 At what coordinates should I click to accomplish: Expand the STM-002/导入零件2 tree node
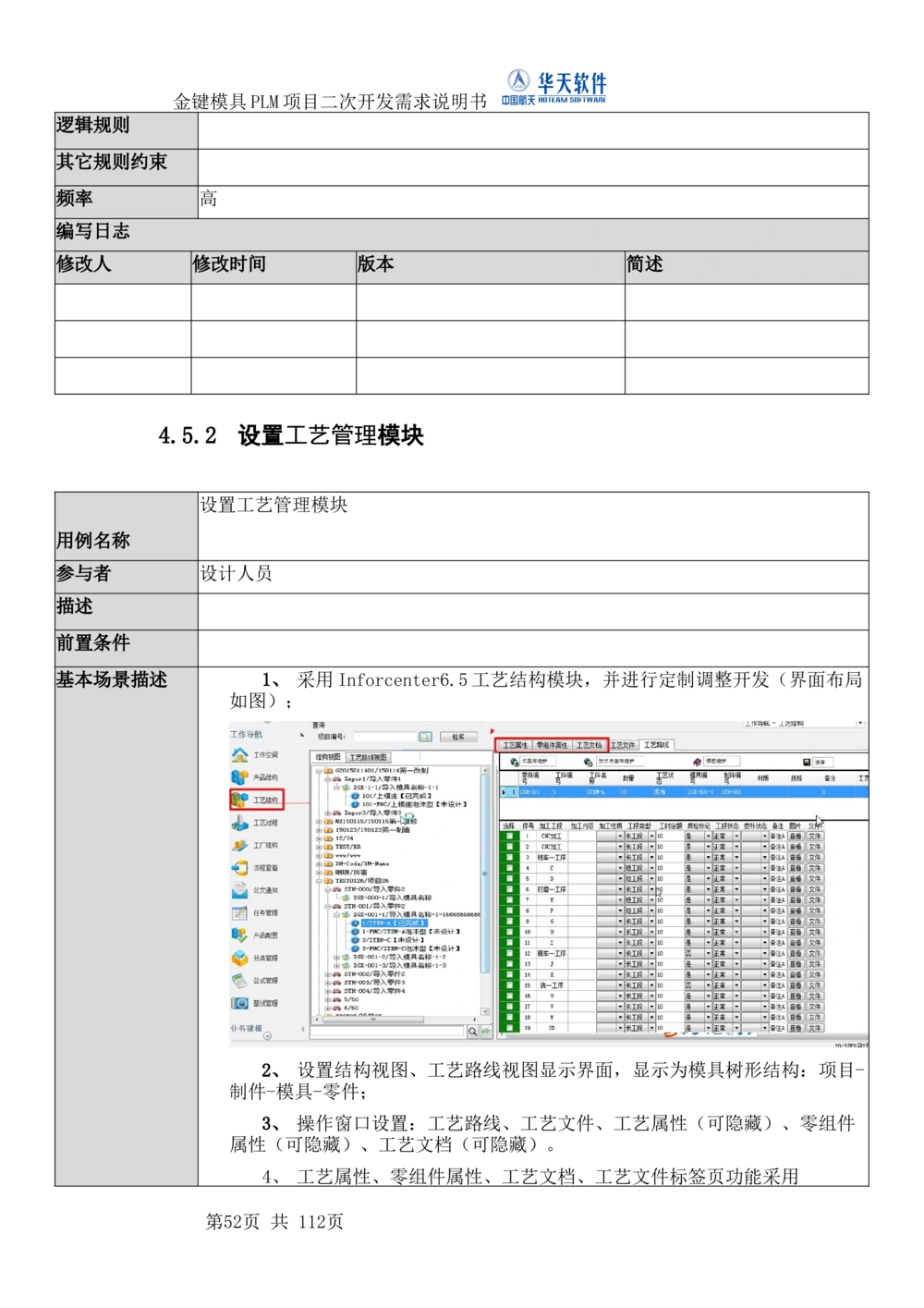tap(327, 973)
